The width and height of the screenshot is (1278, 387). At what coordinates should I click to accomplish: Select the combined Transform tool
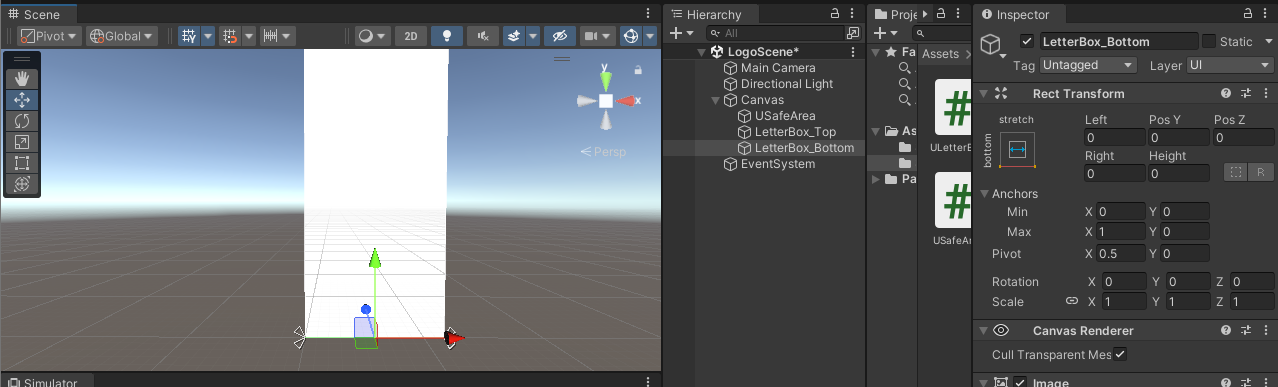[x=22, y=183]
